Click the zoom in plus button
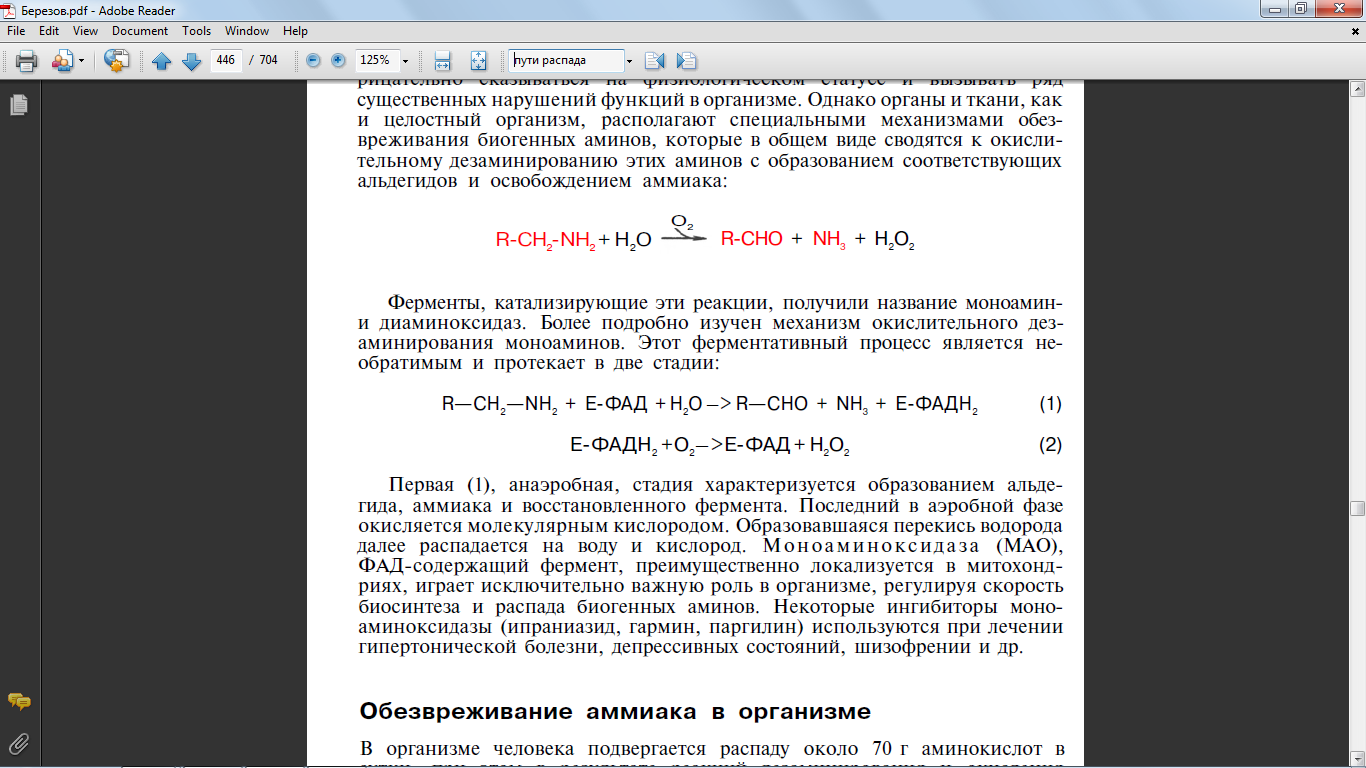 pos(338,60)
